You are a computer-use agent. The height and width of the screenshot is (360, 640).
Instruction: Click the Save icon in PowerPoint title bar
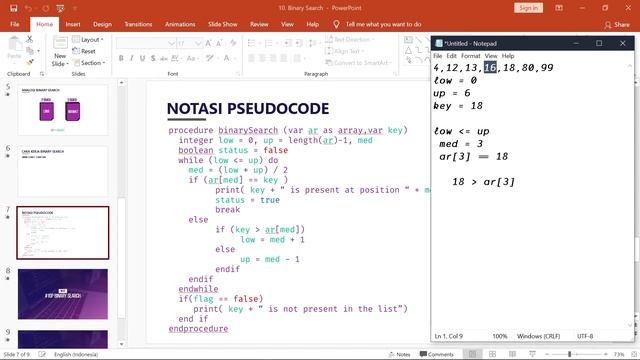click(x=13, y=8)
